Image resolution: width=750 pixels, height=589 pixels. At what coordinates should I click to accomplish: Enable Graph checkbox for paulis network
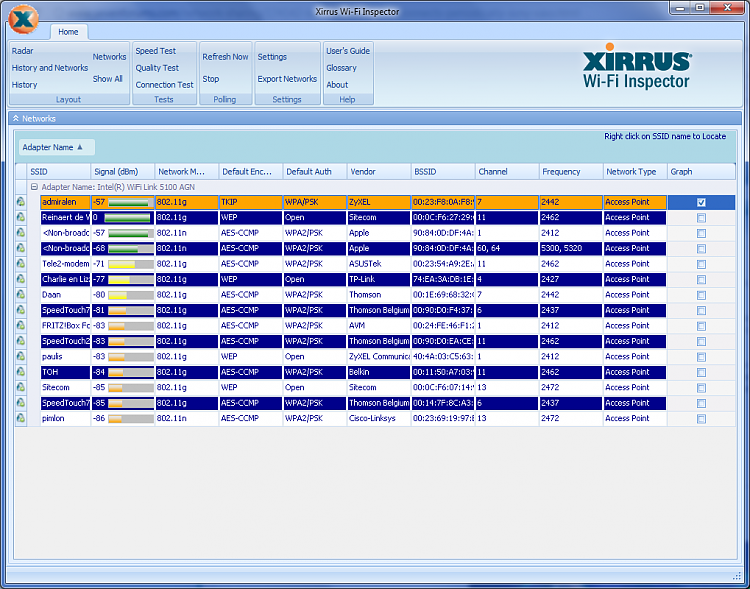click(701, 357)
